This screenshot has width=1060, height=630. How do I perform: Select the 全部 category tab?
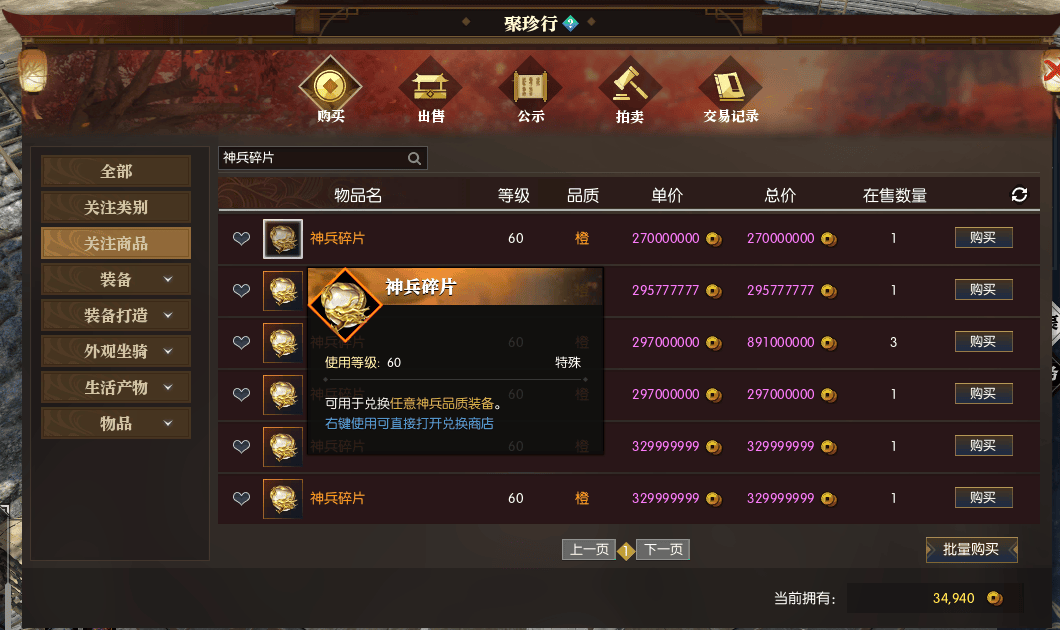pyautogui.click(x=116, y=171)
